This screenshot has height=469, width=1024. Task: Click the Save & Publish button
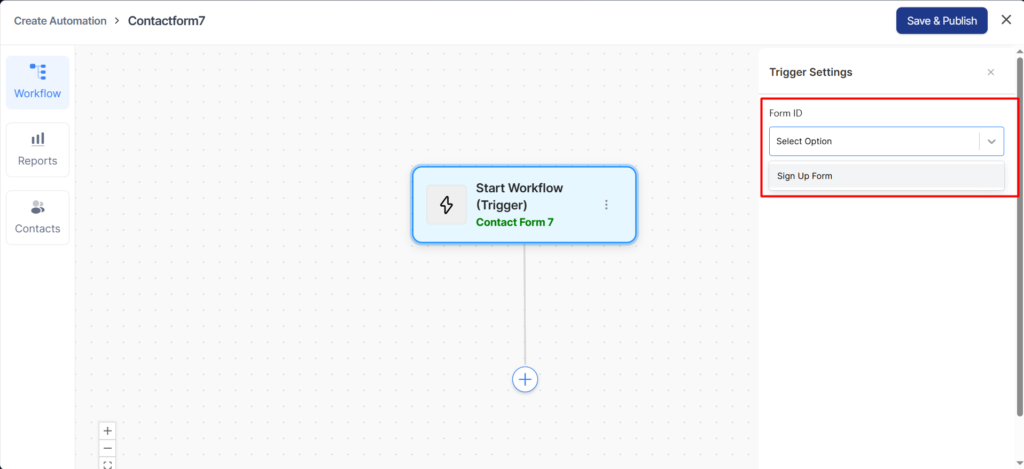(941, 21)
